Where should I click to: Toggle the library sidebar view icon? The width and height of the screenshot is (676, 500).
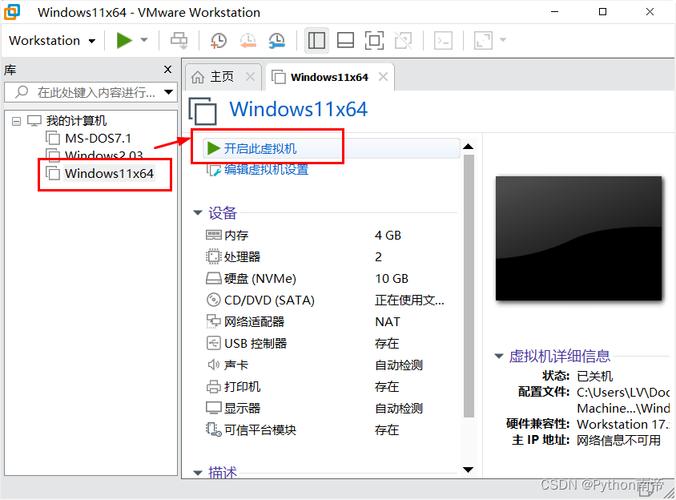(x=316, y=41)
